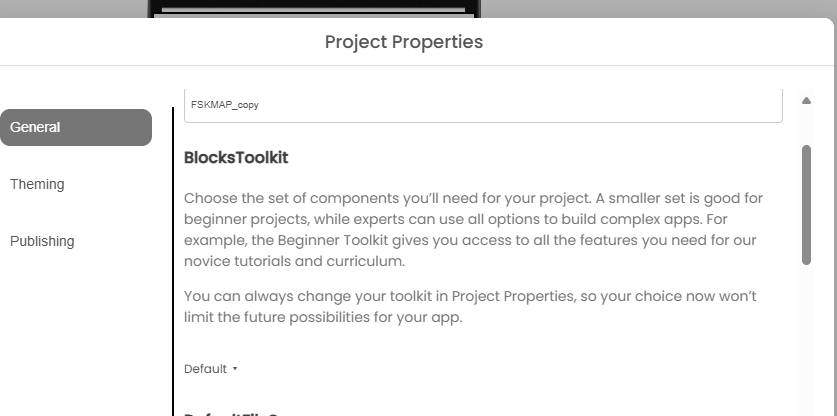Click the Project Properties dialog title
The width and height of the screenshot is (837, 416).
[x=404, y=42]
